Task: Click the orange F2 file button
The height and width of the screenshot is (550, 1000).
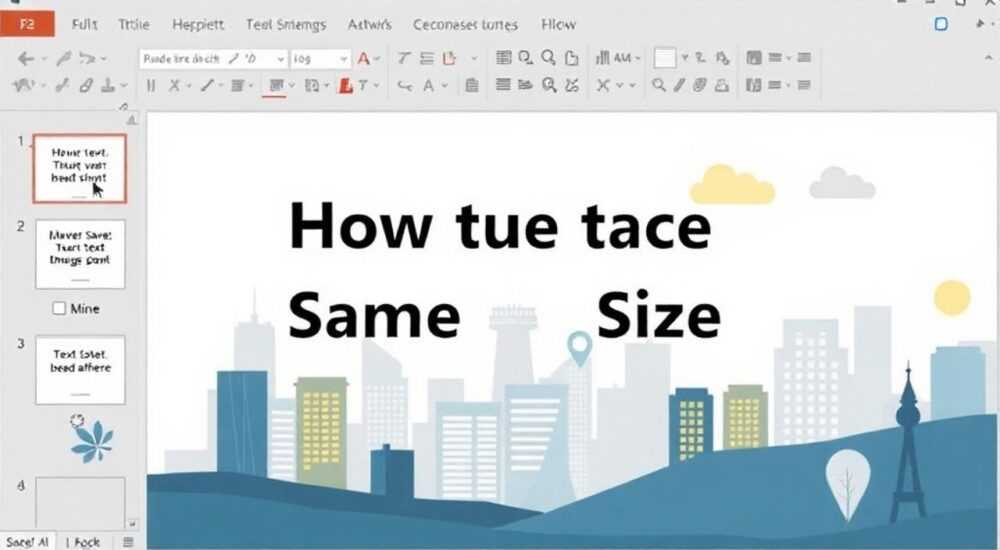Action: (x=27, y=24)
